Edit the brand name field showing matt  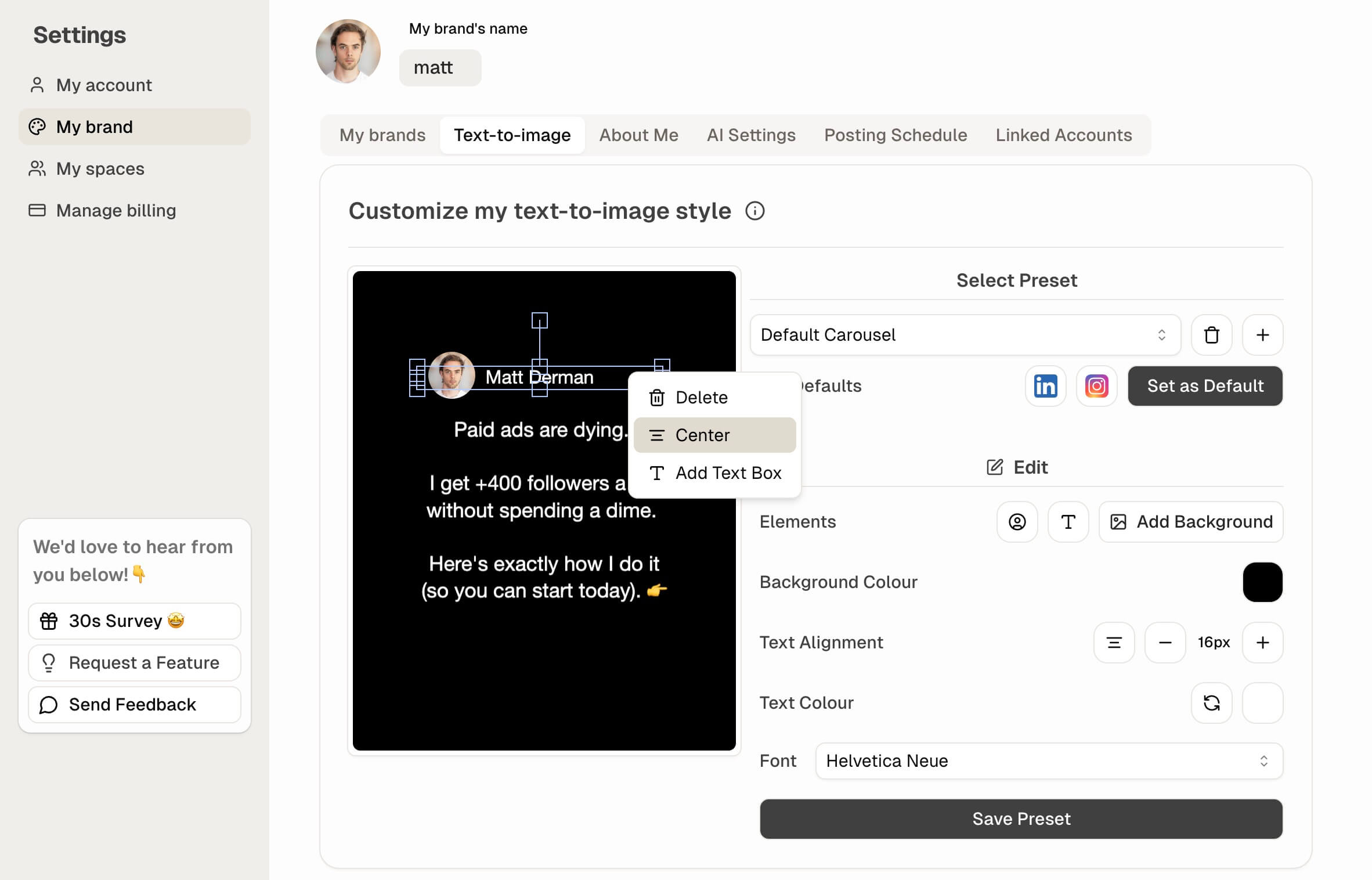click(x=439, y=67)
